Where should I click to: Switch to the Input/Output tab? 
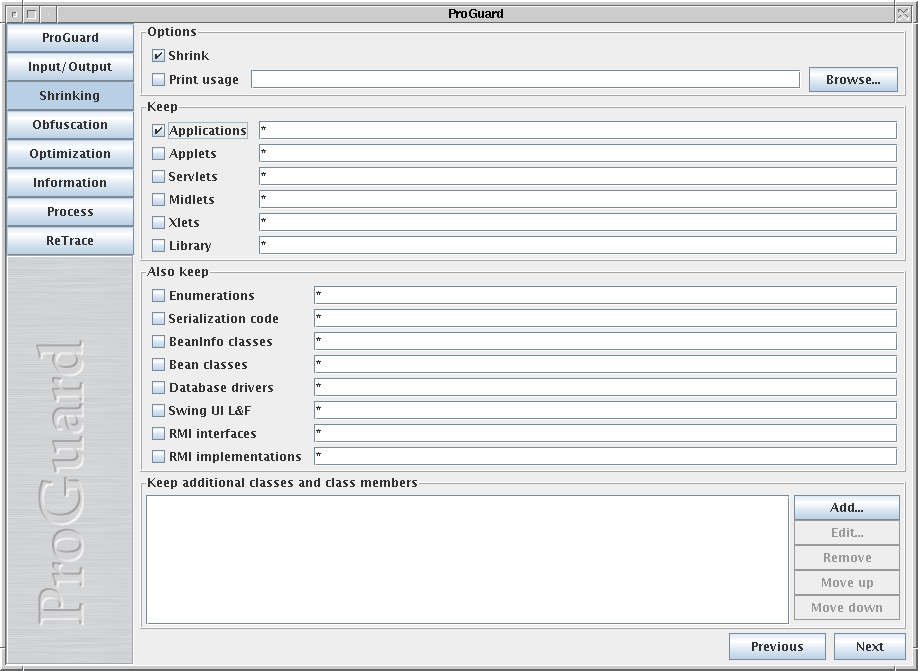[x=70, y=67]
